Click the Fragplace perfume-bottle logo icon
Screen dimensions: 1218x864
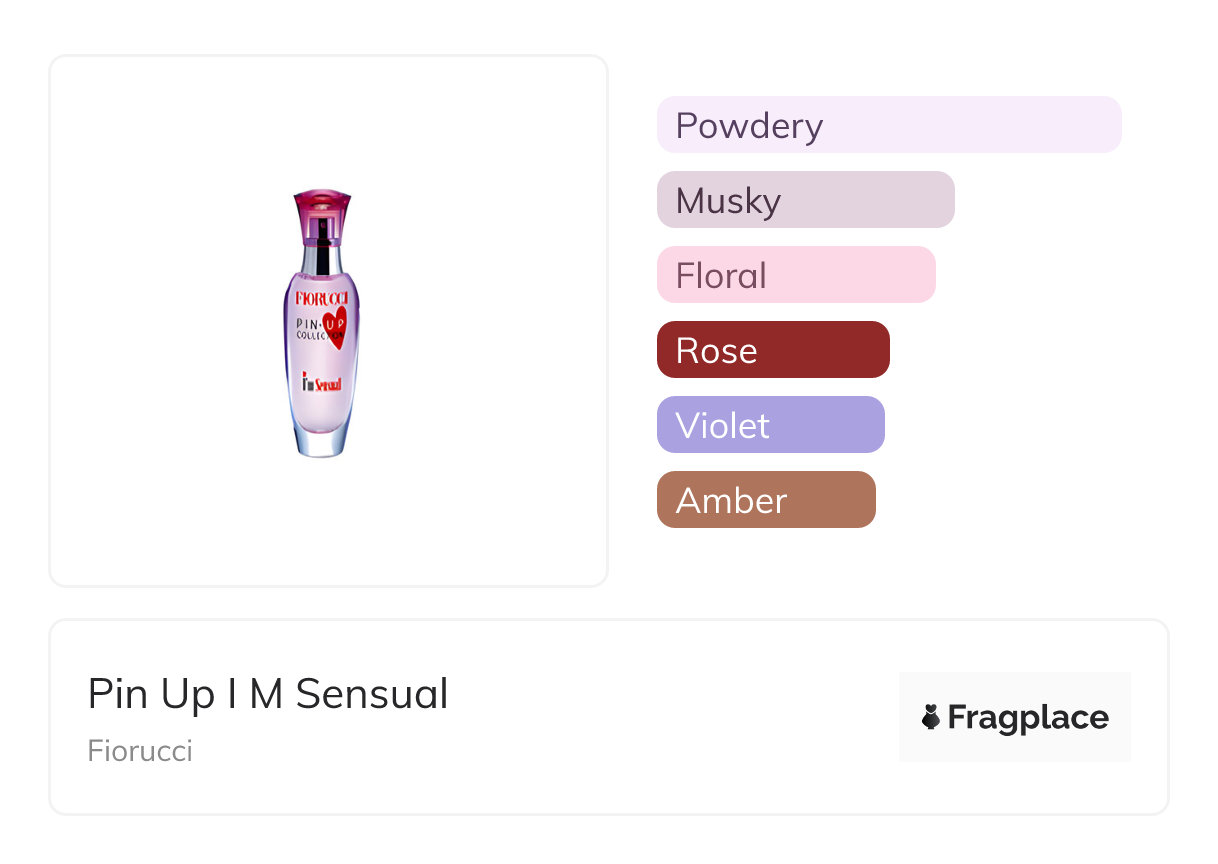pyautogui.click(x=931, y=717)
